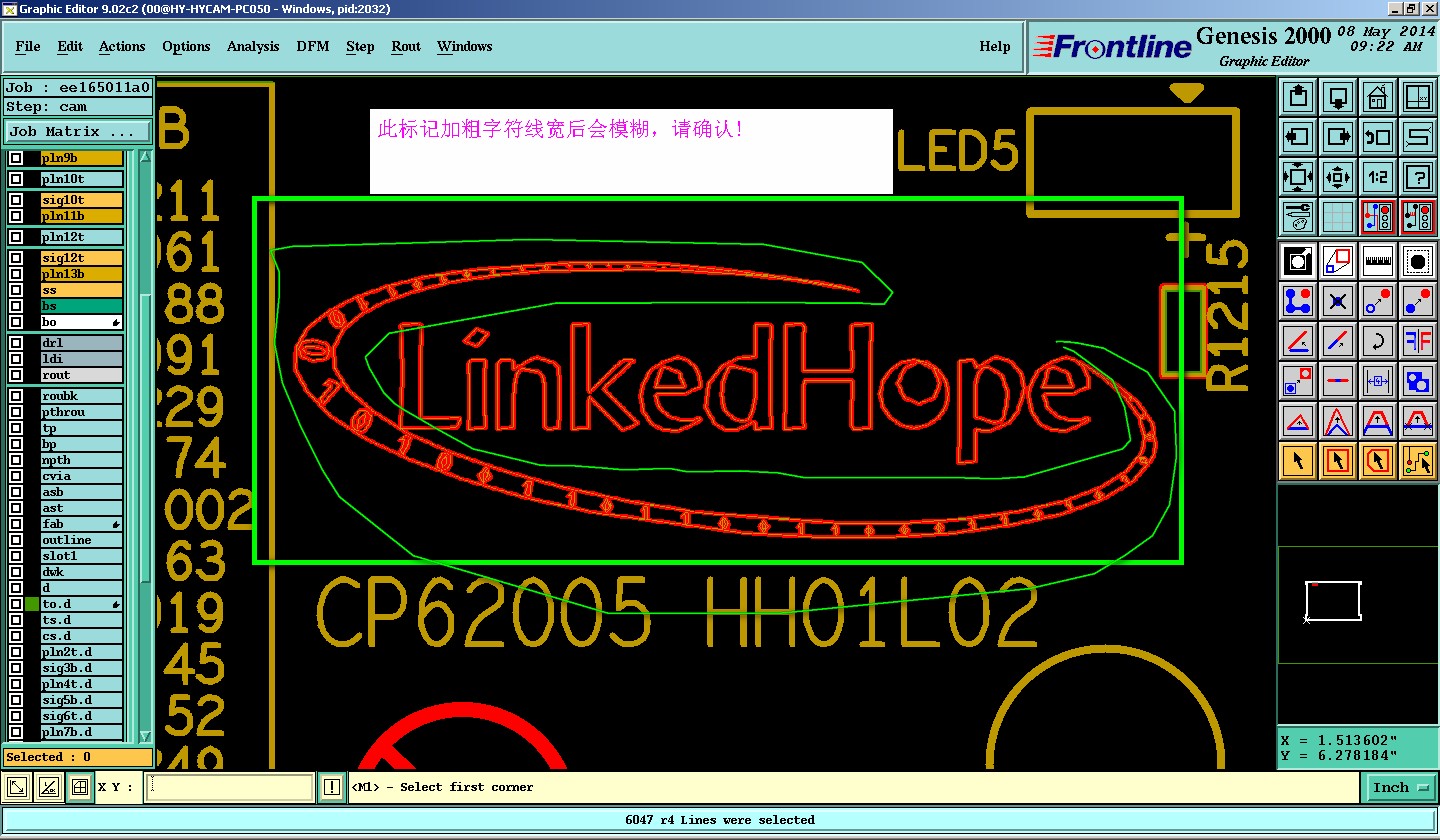This screenshot has width=1440, height=840.
Task: Toggle checkbox for layer drl
Action: click(x=16, y=343)
